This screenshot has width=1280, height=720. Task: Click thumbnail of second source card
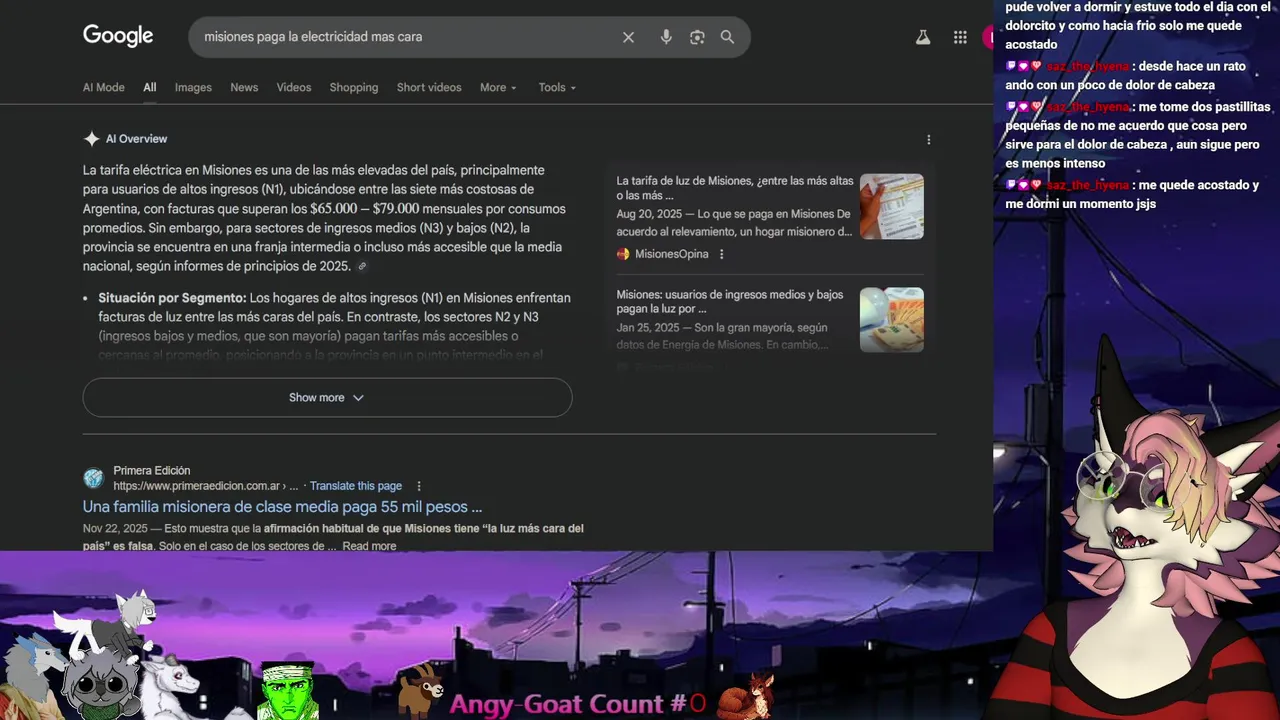(892, 320)
